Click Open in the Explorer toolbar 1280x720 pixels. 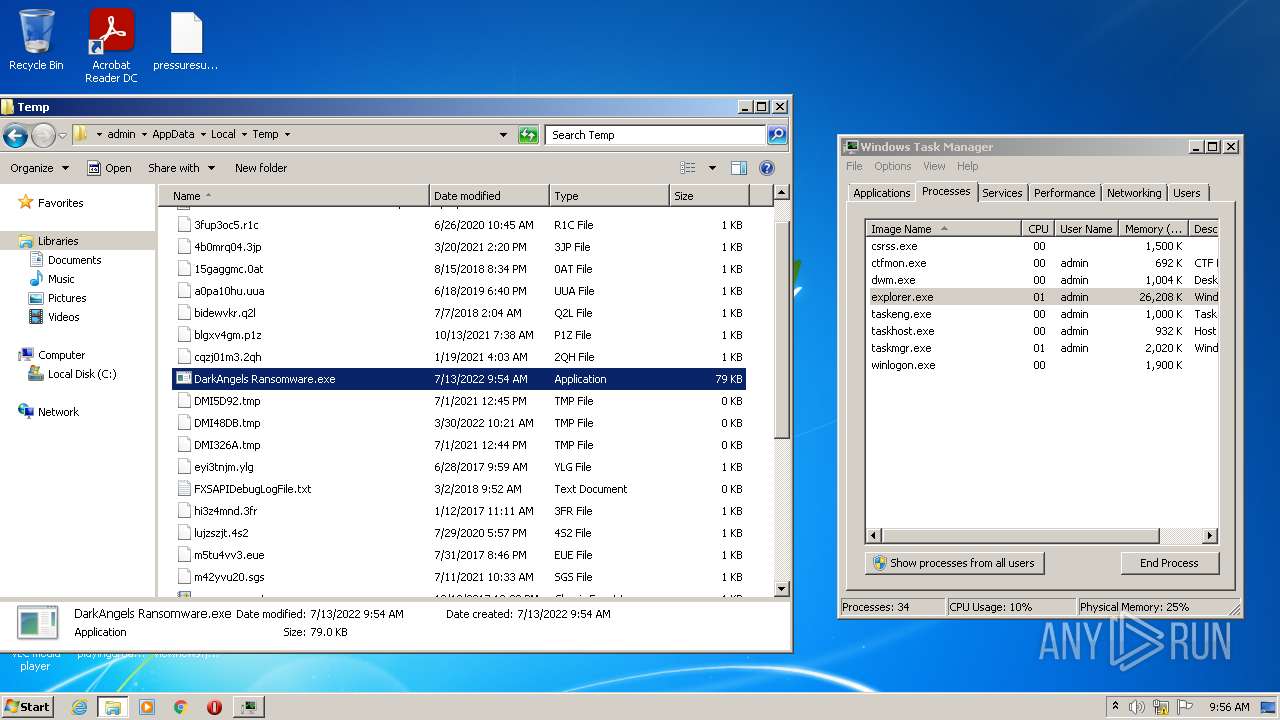click(x=109, y=168)
